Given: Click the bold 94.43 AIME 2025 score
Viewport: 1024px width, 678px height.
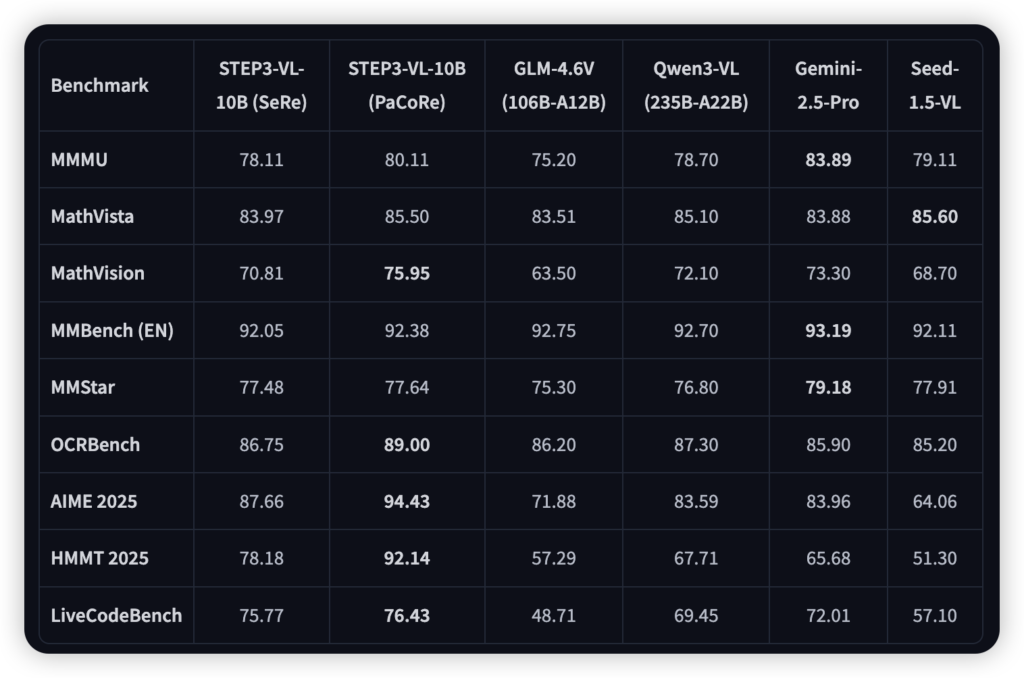Looking at the screenshot, I should point(407,501).
